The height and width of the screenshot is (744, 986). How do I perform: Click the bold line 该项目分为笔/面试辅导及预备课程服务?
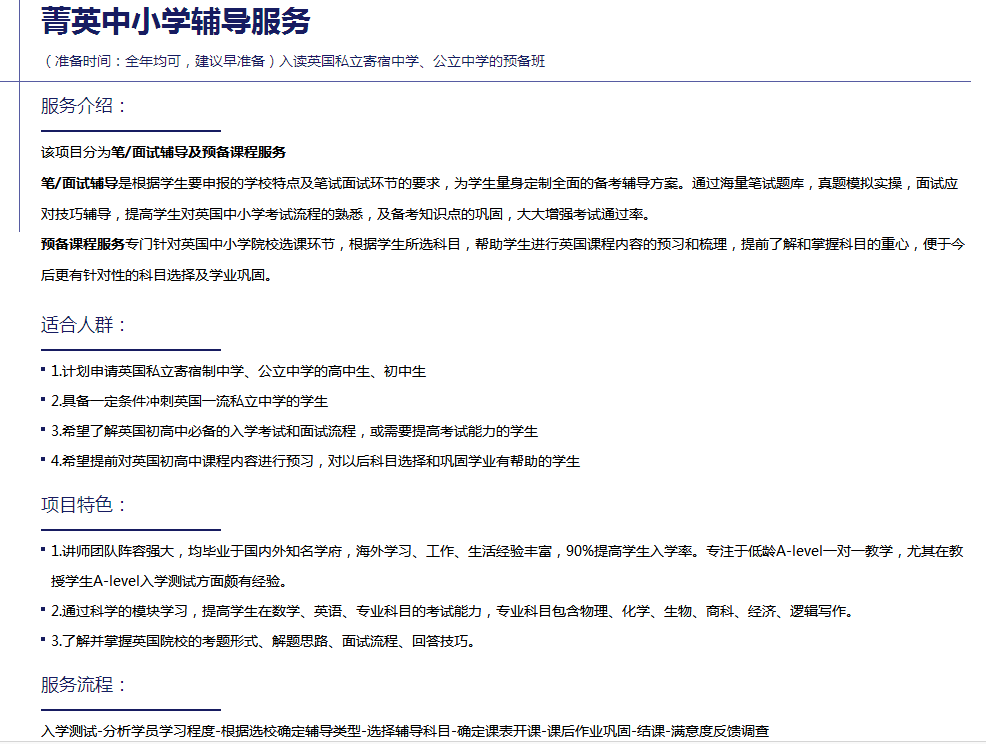[x=163, y=153]
